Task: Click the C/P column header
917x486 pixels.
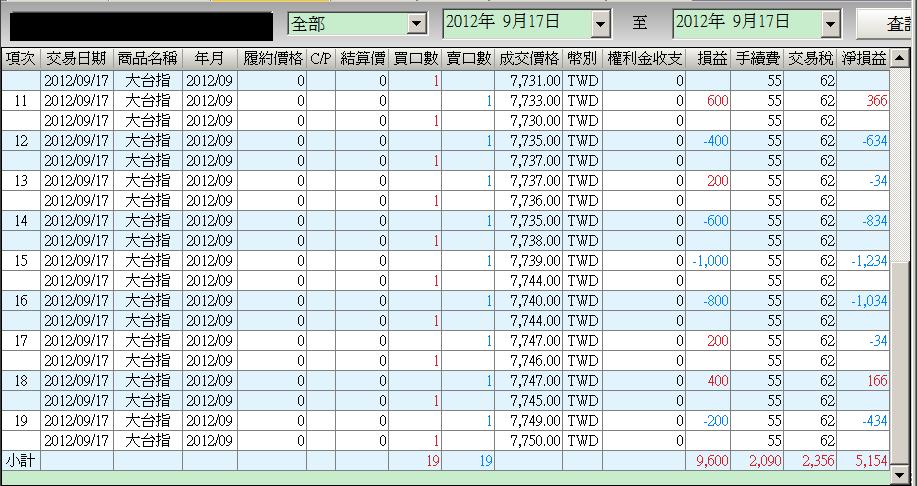Action: (320, 58)
